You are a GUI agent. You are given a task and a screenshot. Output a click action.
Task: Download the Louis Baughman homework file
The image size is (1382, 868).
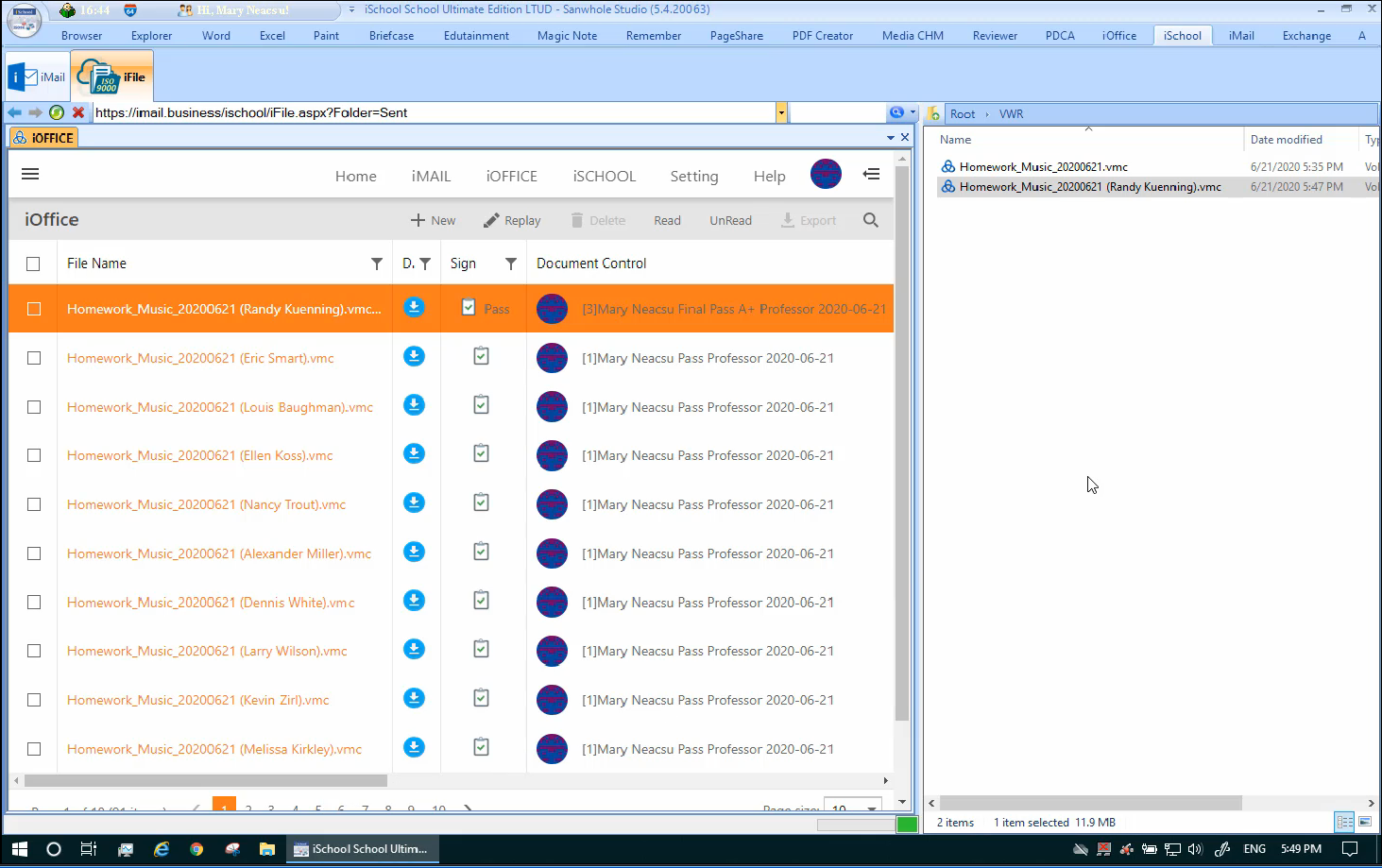point(414,405)
